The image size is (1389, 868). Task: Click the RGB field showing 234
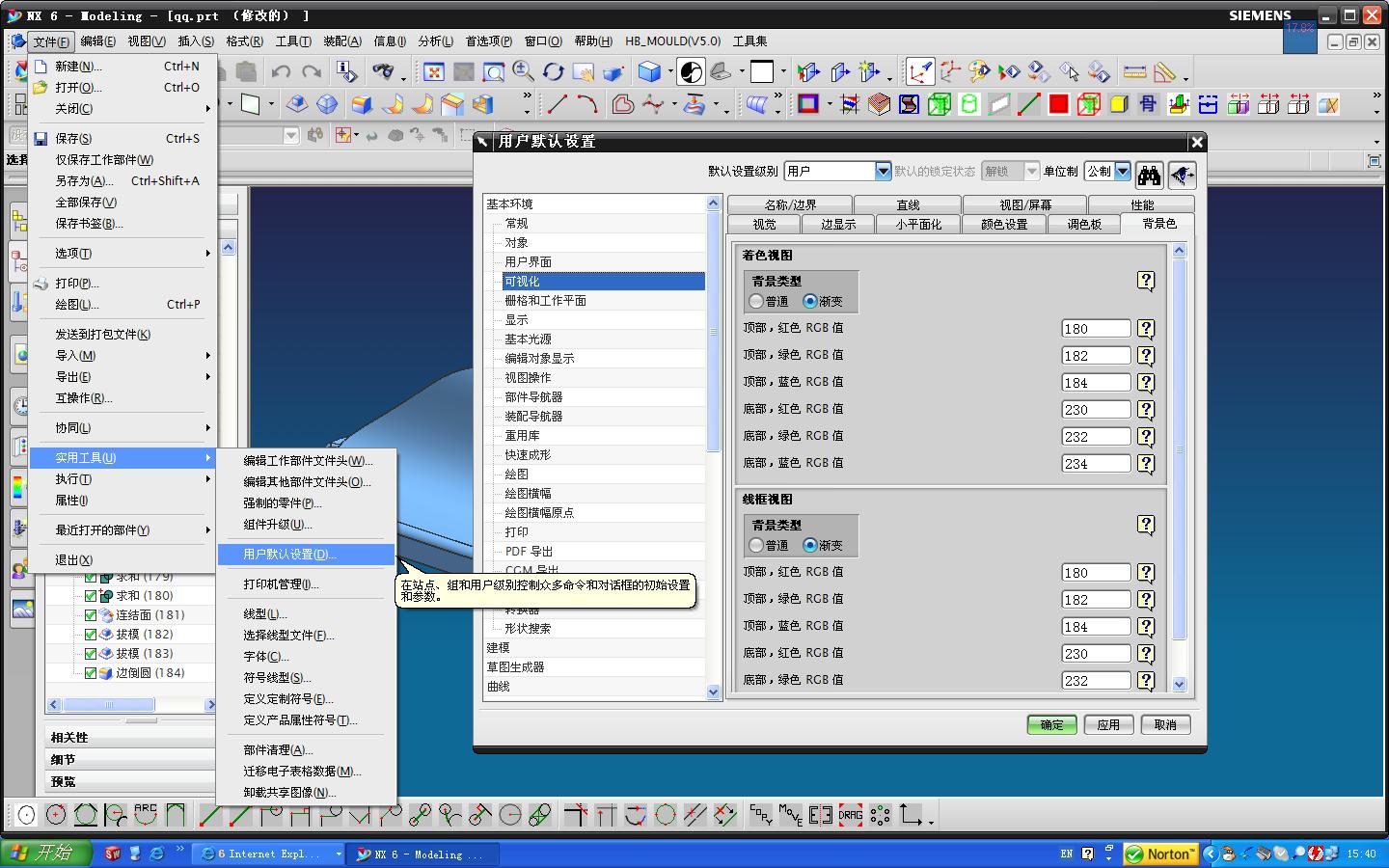tap(1096, 464)
